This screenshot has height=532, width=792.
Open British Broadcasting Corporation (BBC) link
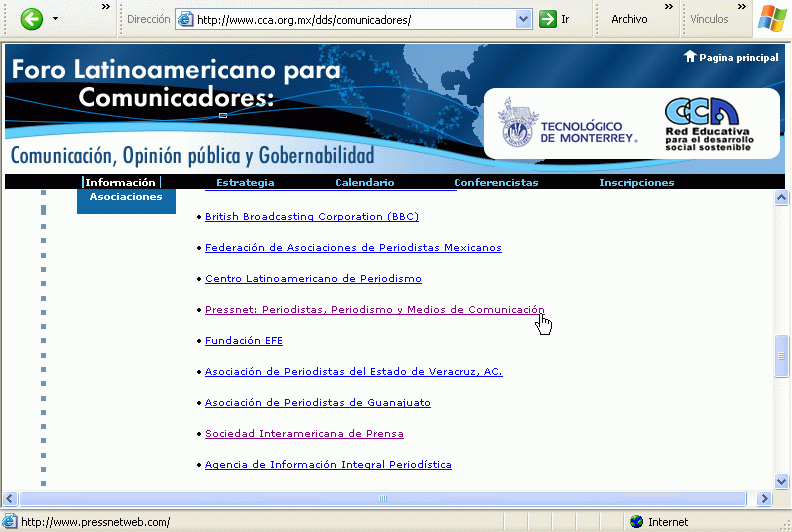[312, 217]
